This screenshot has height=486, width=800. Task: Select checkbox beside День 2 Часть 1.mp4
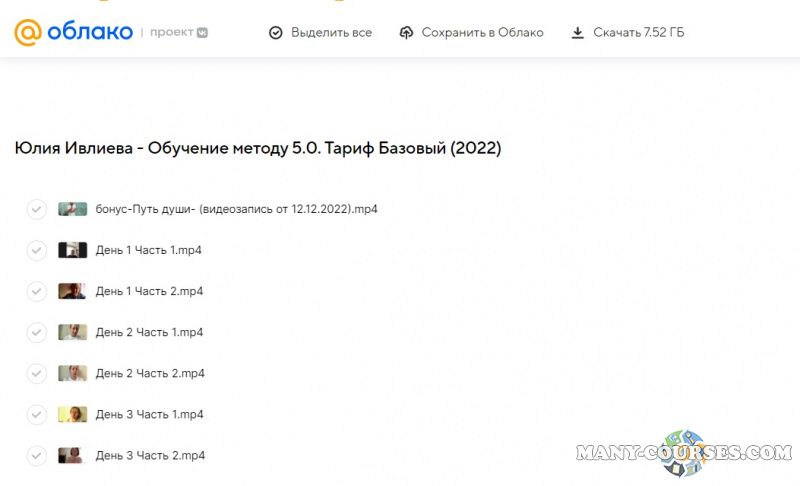pyautogui.click(x=37, y=332)
